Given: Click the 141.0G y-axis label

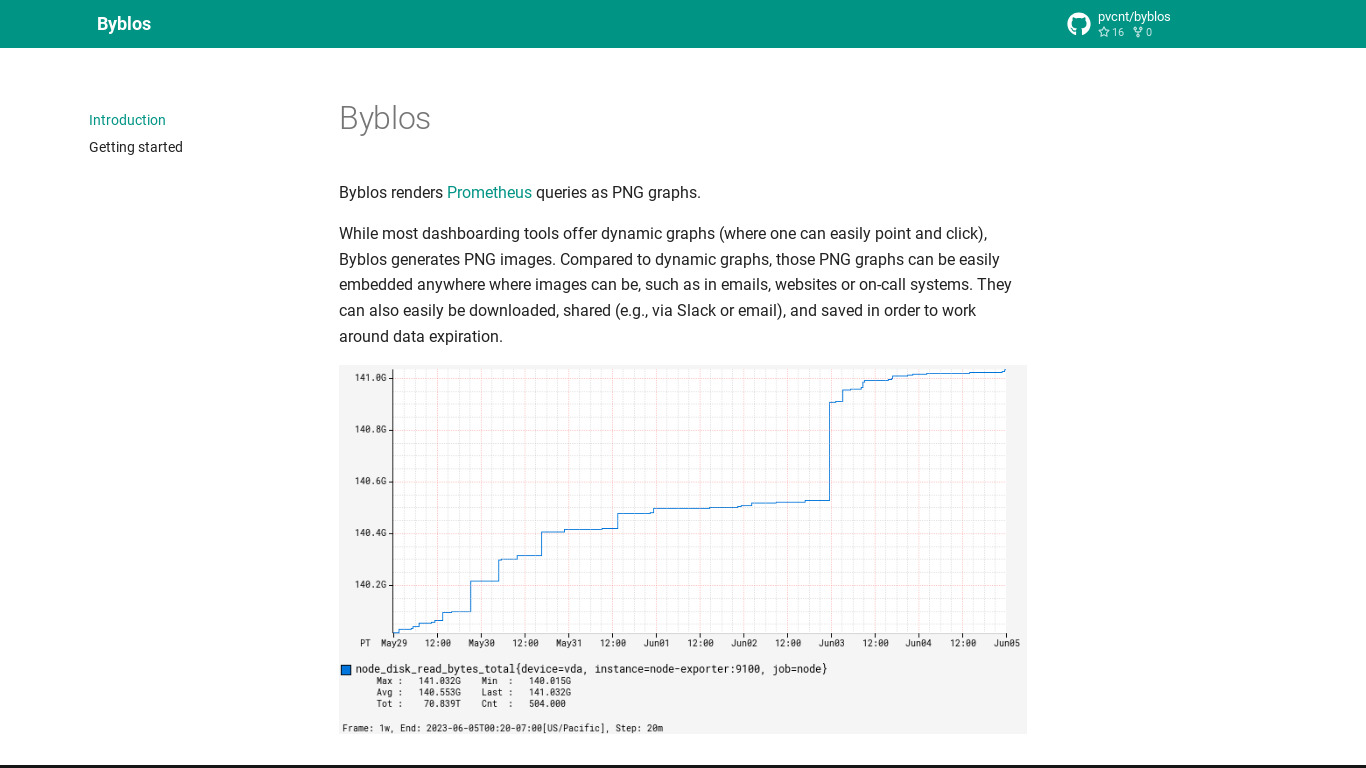Looking at the screenshot, I should pos(370,377).
